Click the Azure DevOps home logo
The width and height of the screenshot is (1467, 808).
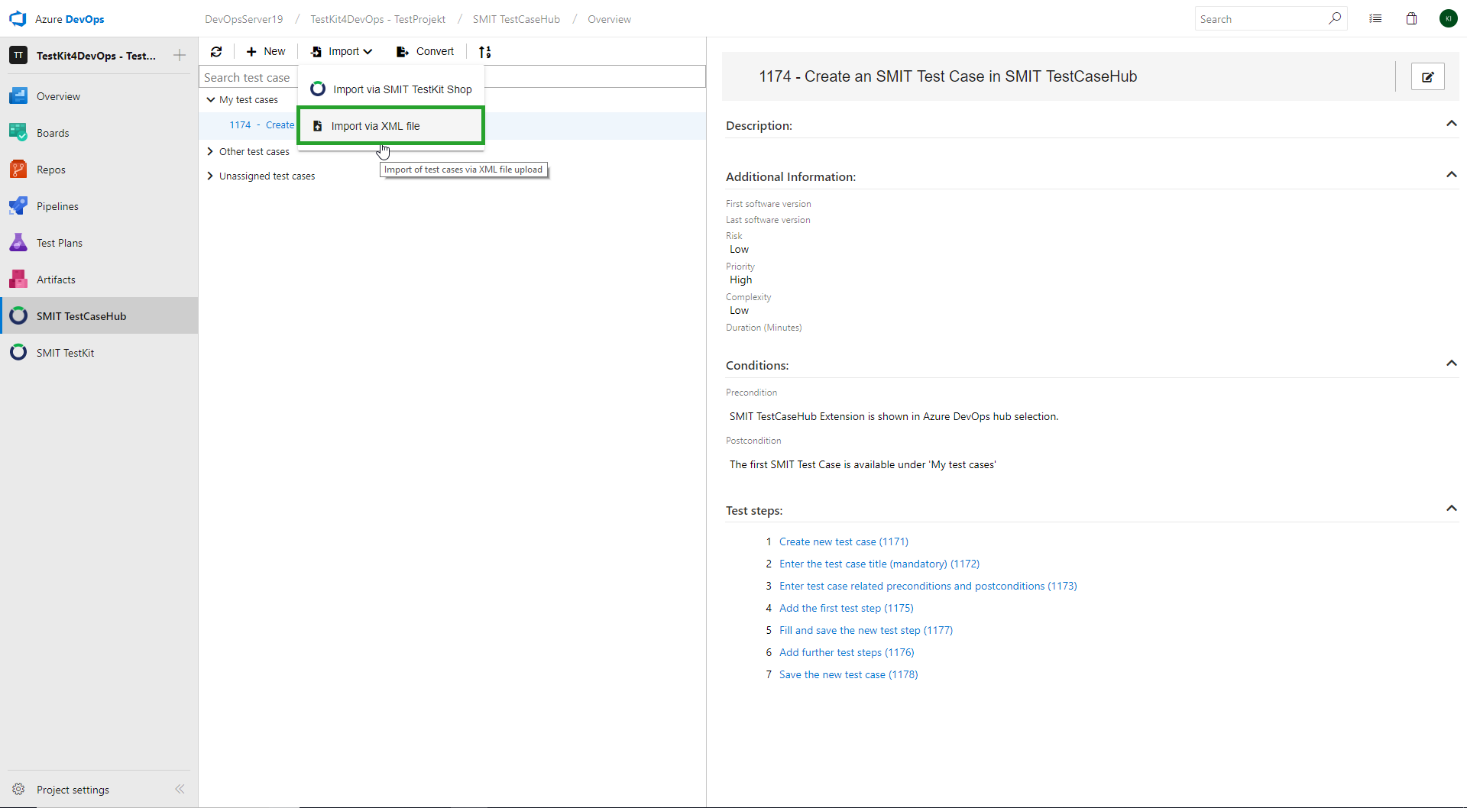pos(16,18)
